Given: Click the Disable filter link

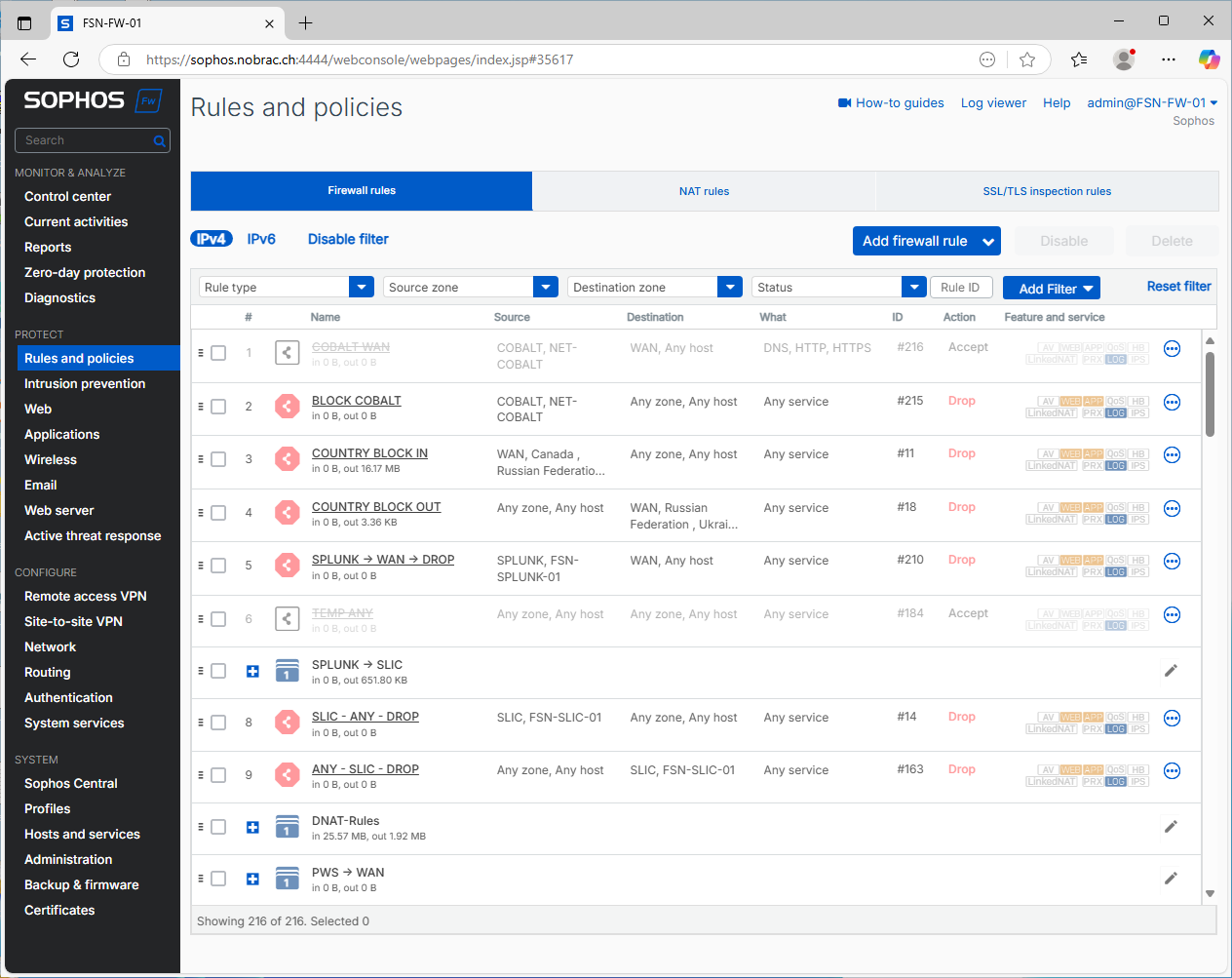Looking at the screenshot, I should pos(348,239).
